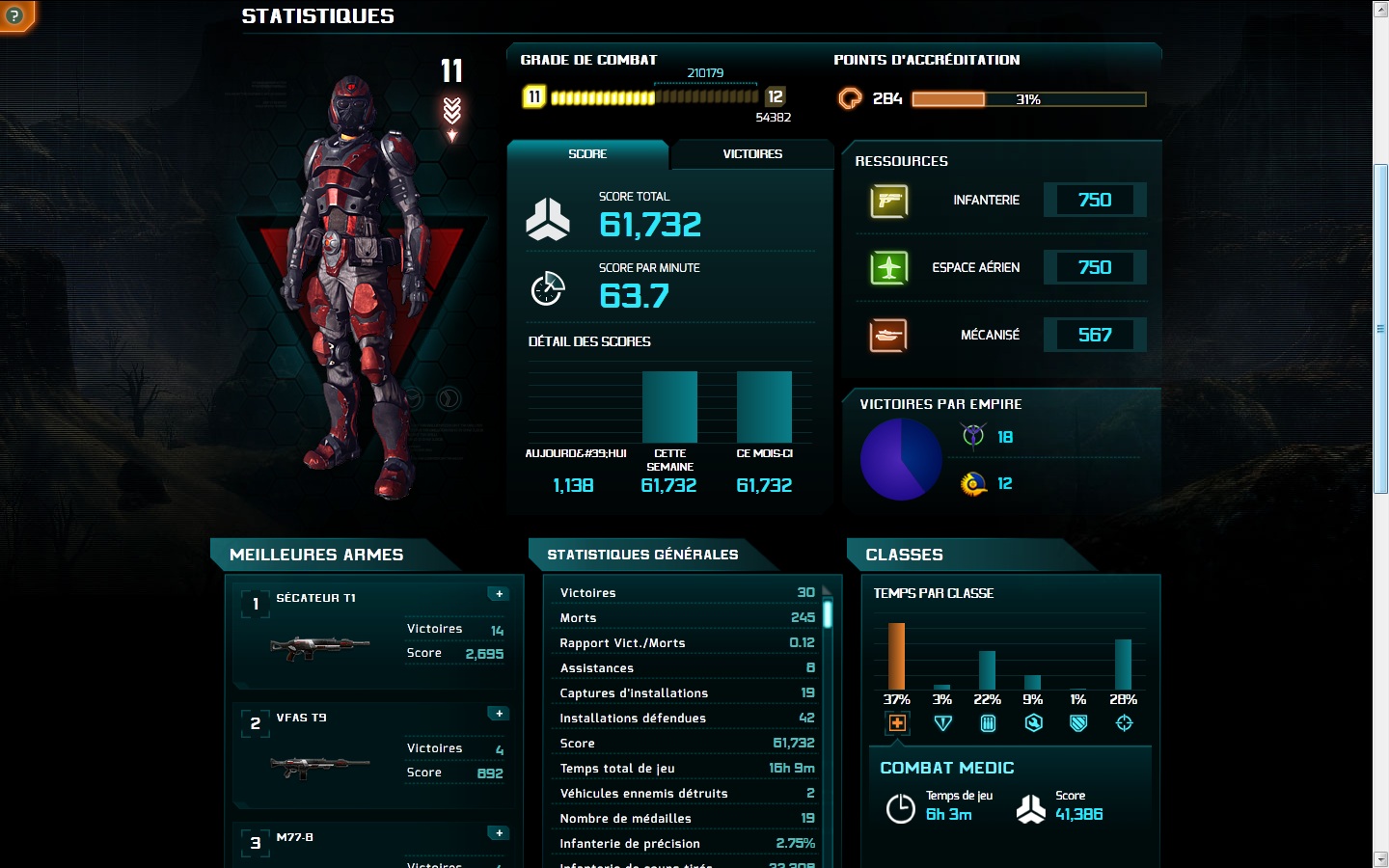Viewport: 1389px width, 868px height.
Task: Click the Mécanisé tank icon
Action: (888, 336)
